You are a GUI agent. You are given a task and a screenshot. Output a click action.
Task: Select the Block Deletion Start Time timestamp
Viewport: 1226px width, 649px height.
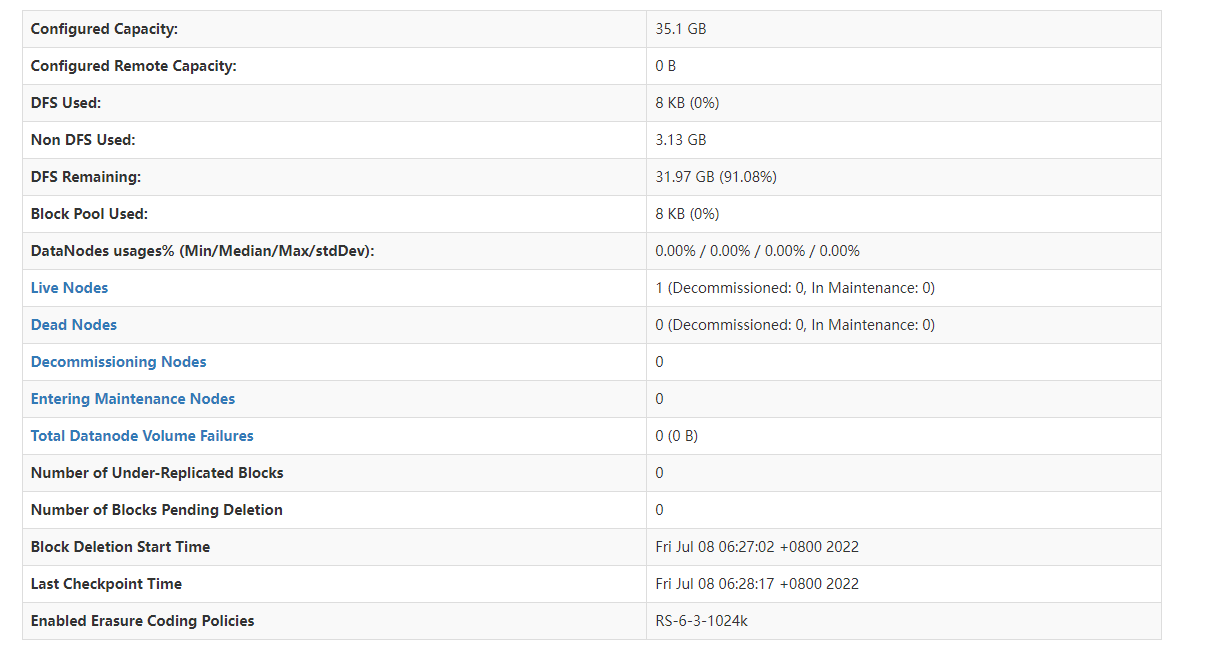coord(757,547)
